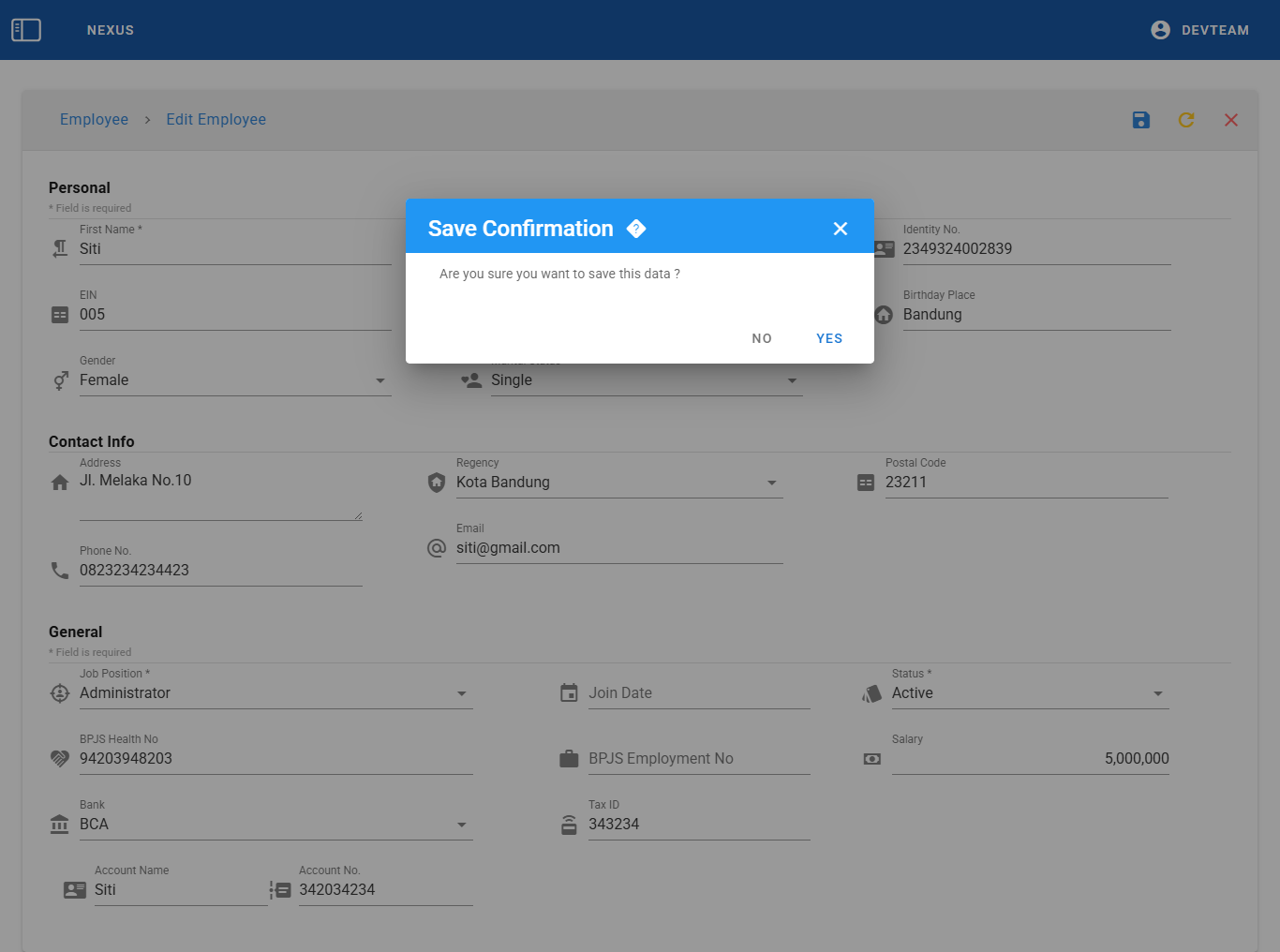This screenshot has height=952, width=1280.
Task: Click the save floppy disk icon
Action: pyautogui.click(x=1140, y=120)
